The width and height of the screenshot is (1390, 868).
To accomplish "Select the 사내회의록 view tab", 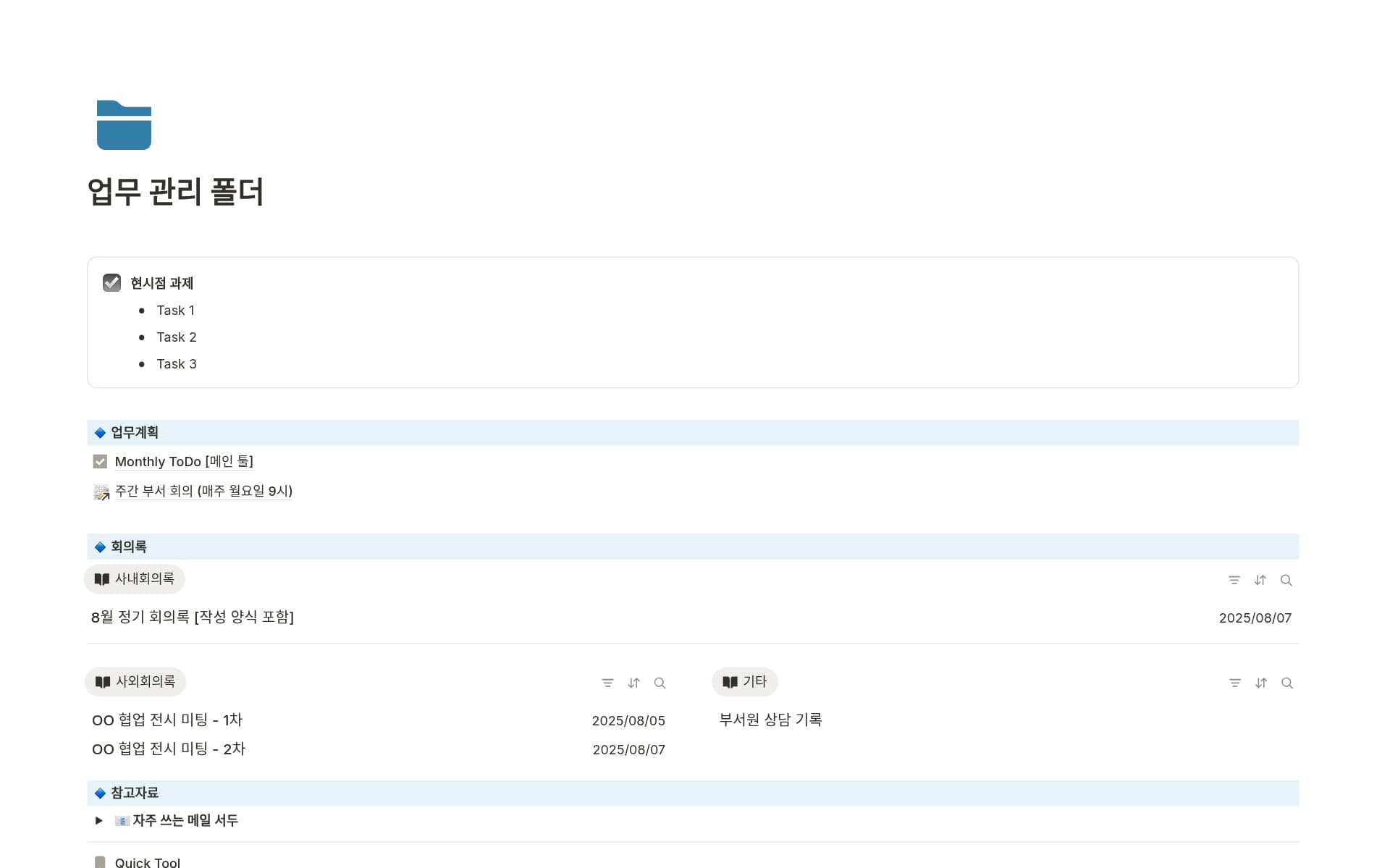I will point(135,579).
